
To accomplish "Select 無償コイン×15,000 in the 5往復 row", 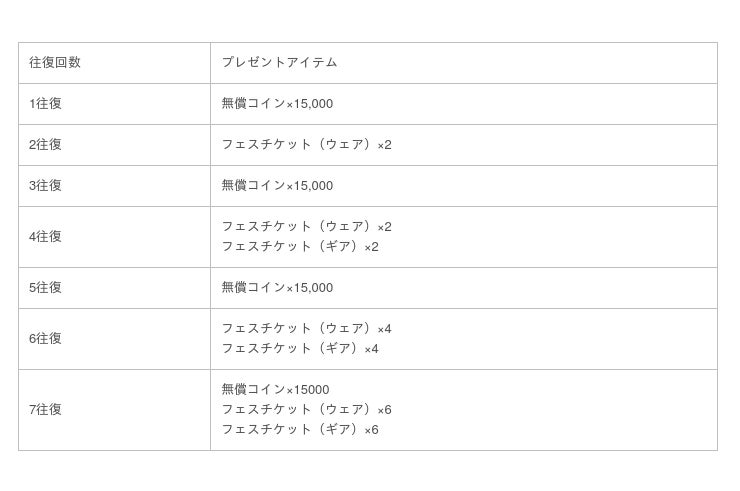I will point(277,288).
